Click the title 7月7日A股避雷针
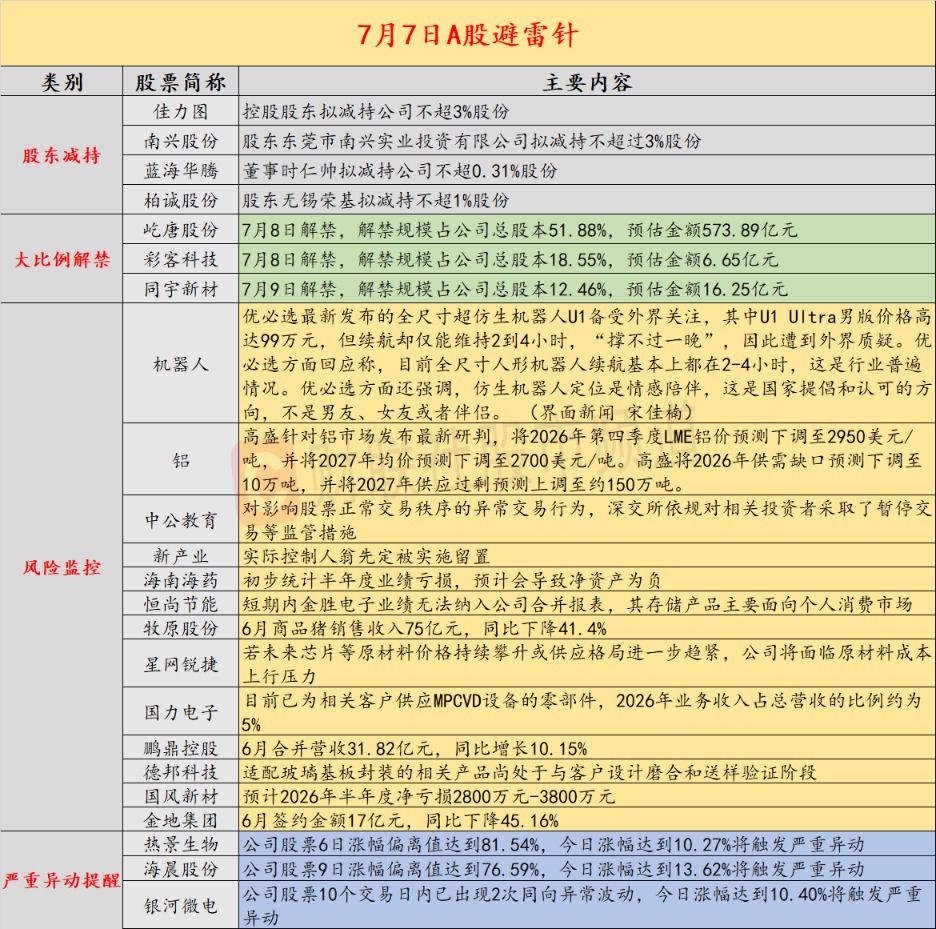The image size is (936, 929). click(x=467, y=35)
